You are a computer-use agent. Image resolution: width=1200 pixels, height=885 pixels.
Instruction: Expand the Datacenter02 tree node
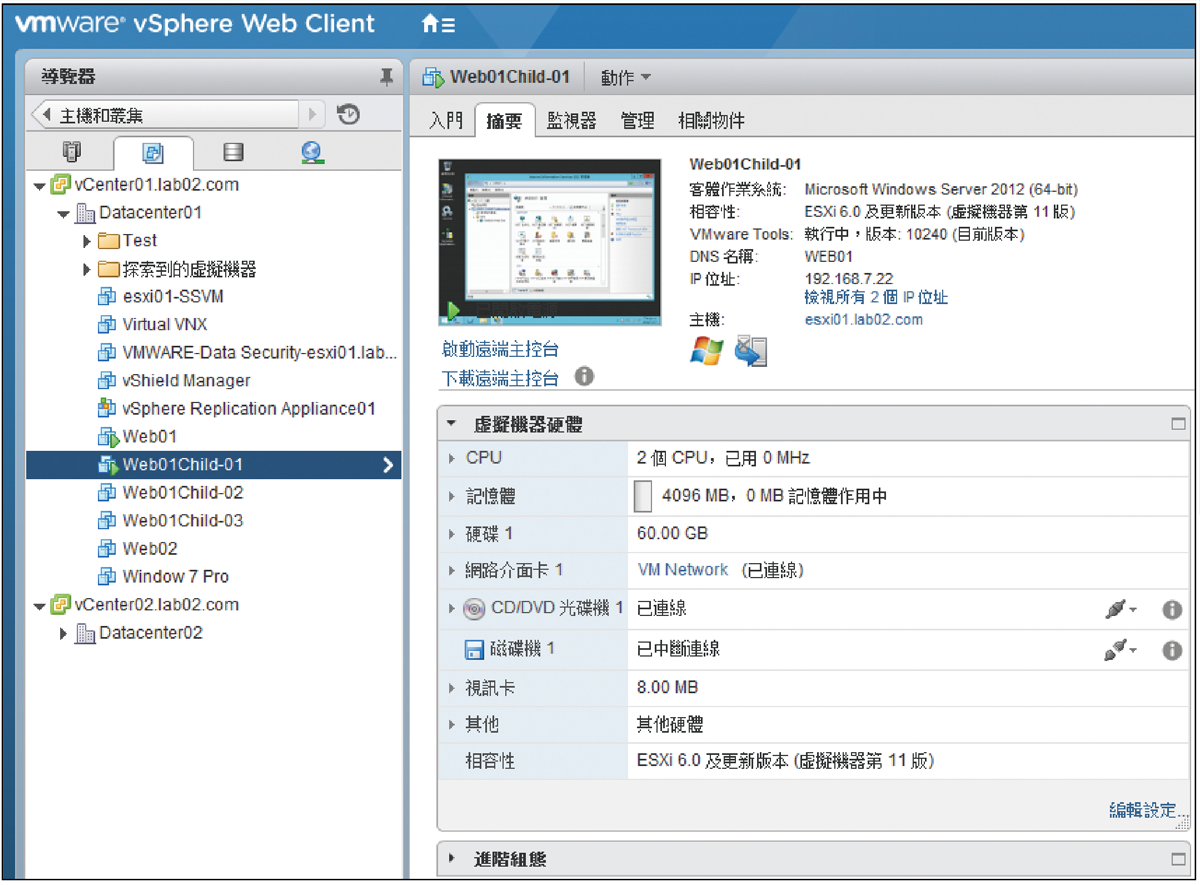(64, 633)
